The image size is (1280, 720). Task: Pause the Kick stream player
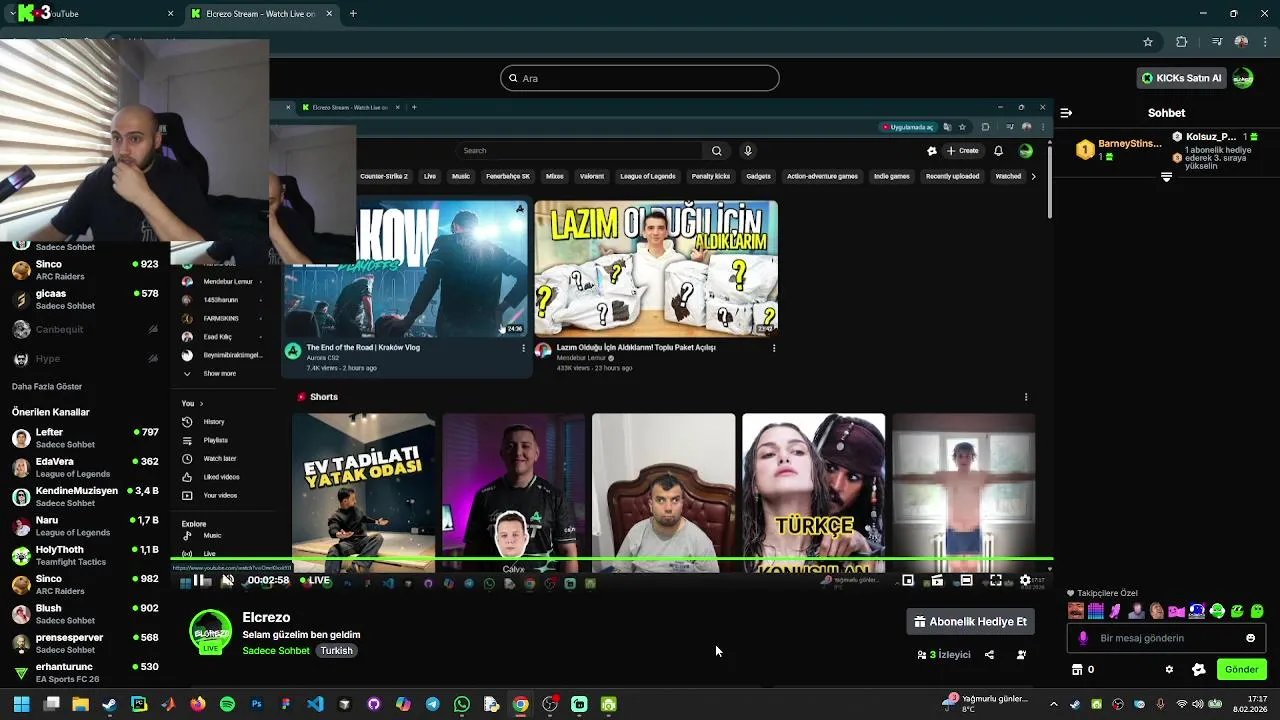tap(201, 580)
